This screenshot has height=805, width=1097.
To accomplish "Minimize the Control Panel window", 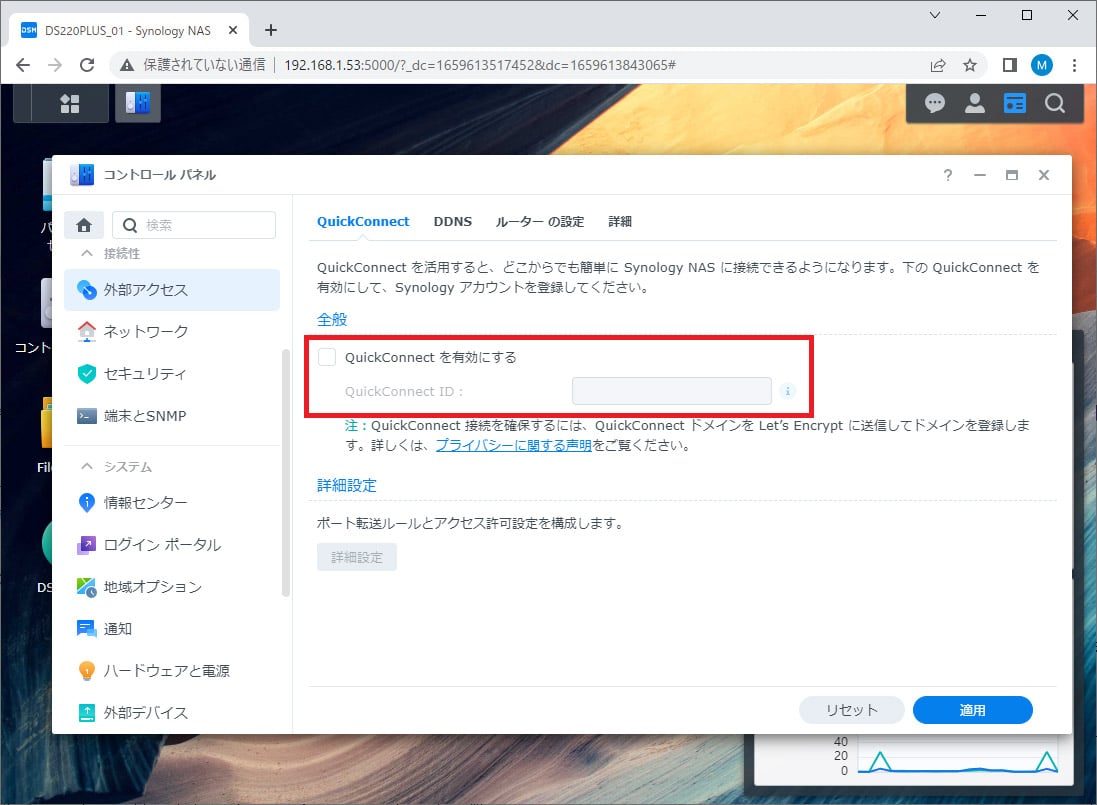I will [x=979, y=175].
